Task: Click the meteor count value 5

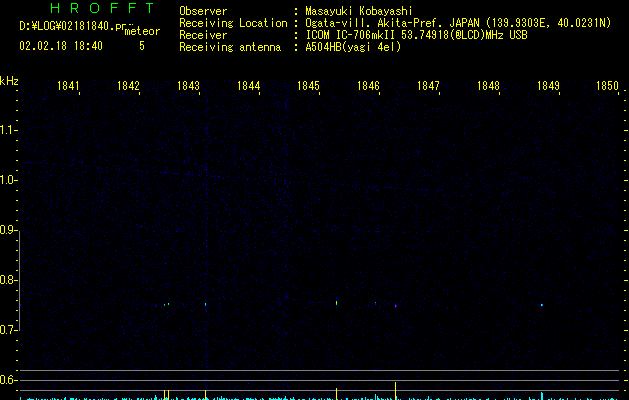Action: tap(142, 46)
